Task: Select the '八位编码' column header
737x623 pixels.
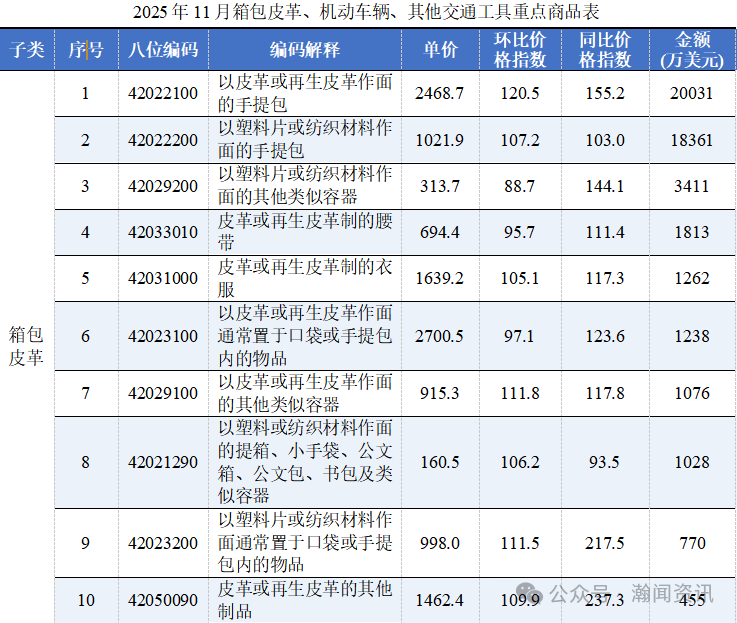Action: tap(163, 50)
